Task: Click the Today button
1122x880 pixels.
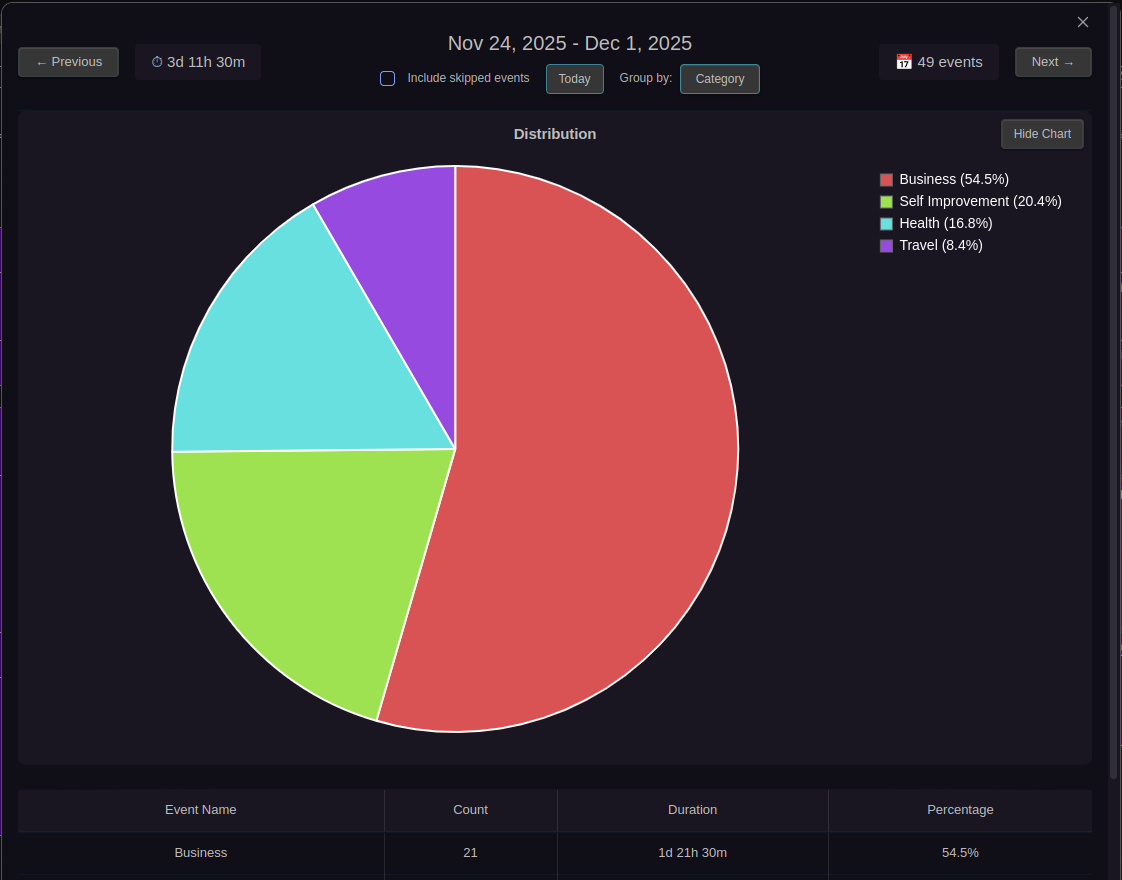Action: 574,78
